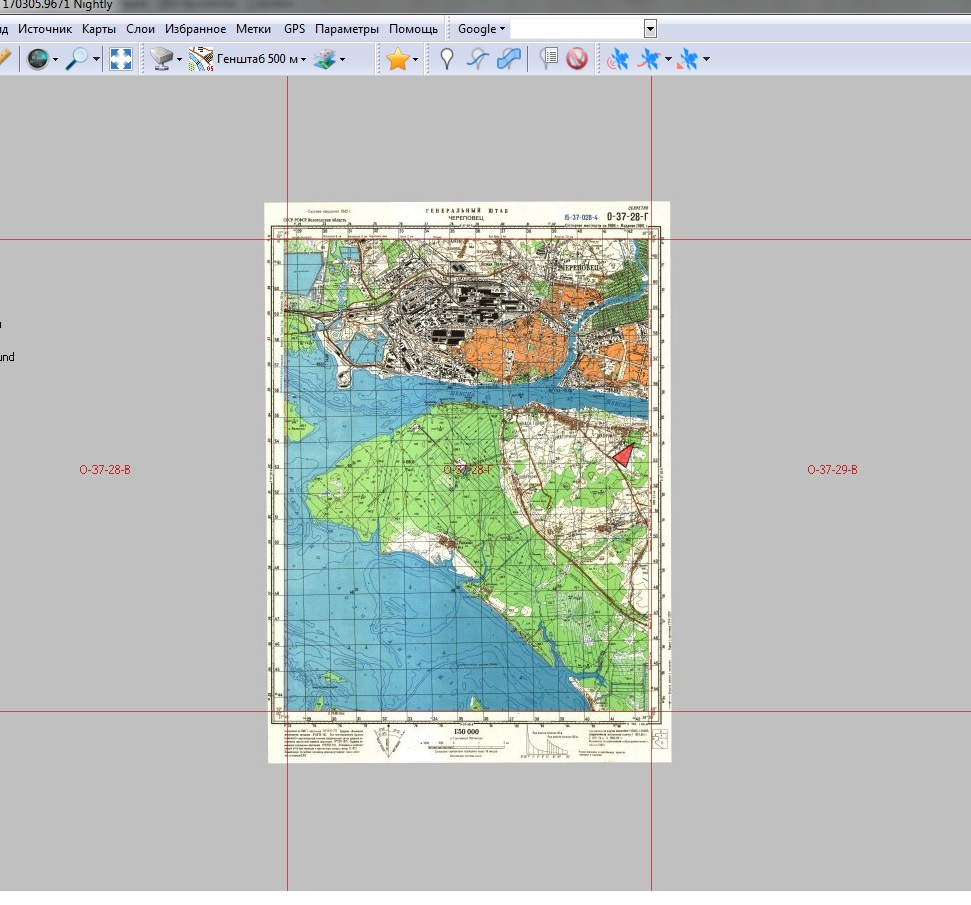This screenshot has height=905, width=971.
Task: Toggle hide all placemarks red icon
Action: tap(577, 60)
